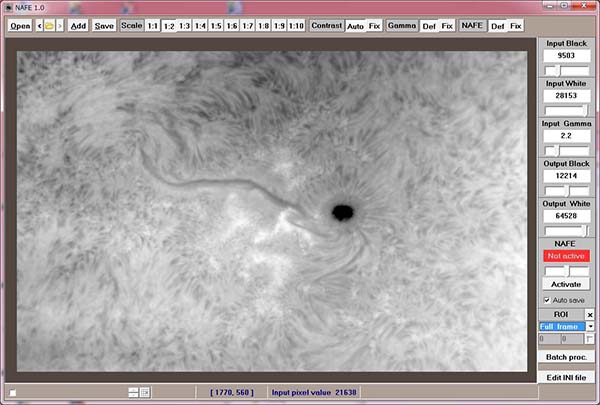The width and height of the screenshot is (600, 405).
Task: Go to previous file with left arrow
Action: pyautogui.click(x=39, y=26)
